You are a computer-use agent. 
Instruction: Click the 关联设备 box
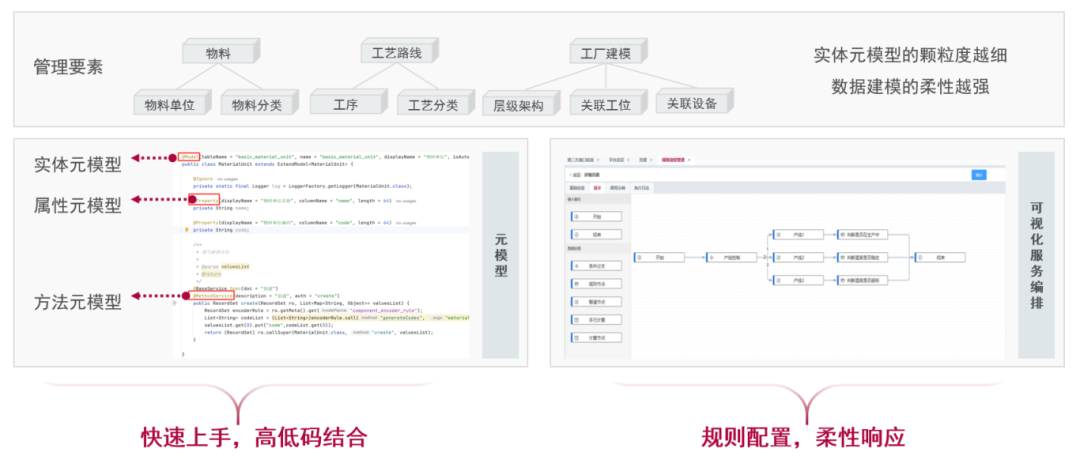691,103
